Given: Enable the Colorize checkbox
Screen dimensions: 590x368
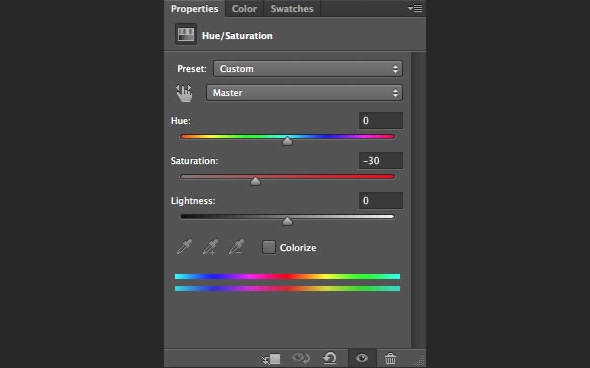Looking at the screenshot, I should coord(269,247).
